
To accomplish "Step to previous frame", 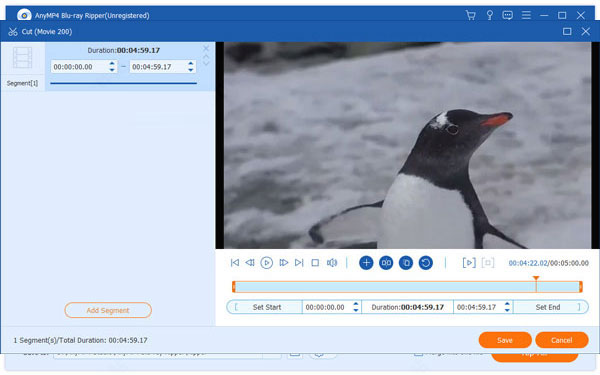I will [250, 262].
